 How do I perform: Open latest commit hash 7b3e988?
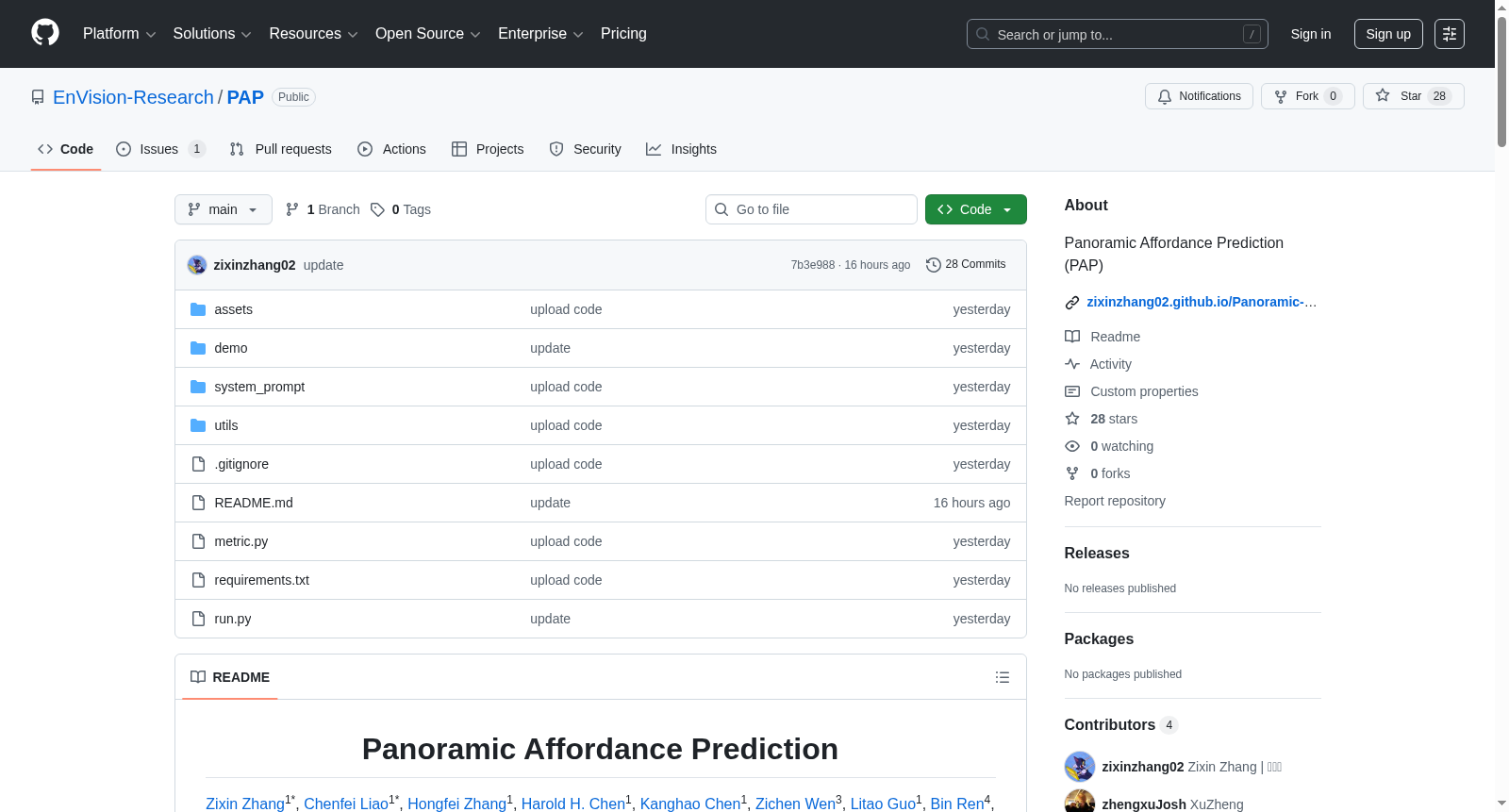[813, 265]
